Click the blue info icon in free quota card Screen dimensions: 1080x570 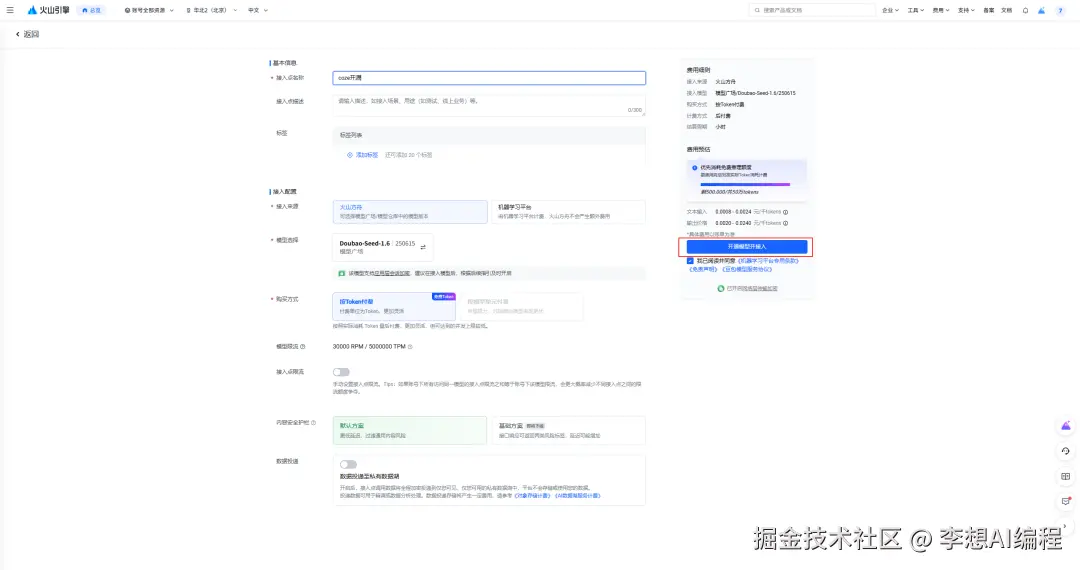pyautogui.click(x=694, y=168)
